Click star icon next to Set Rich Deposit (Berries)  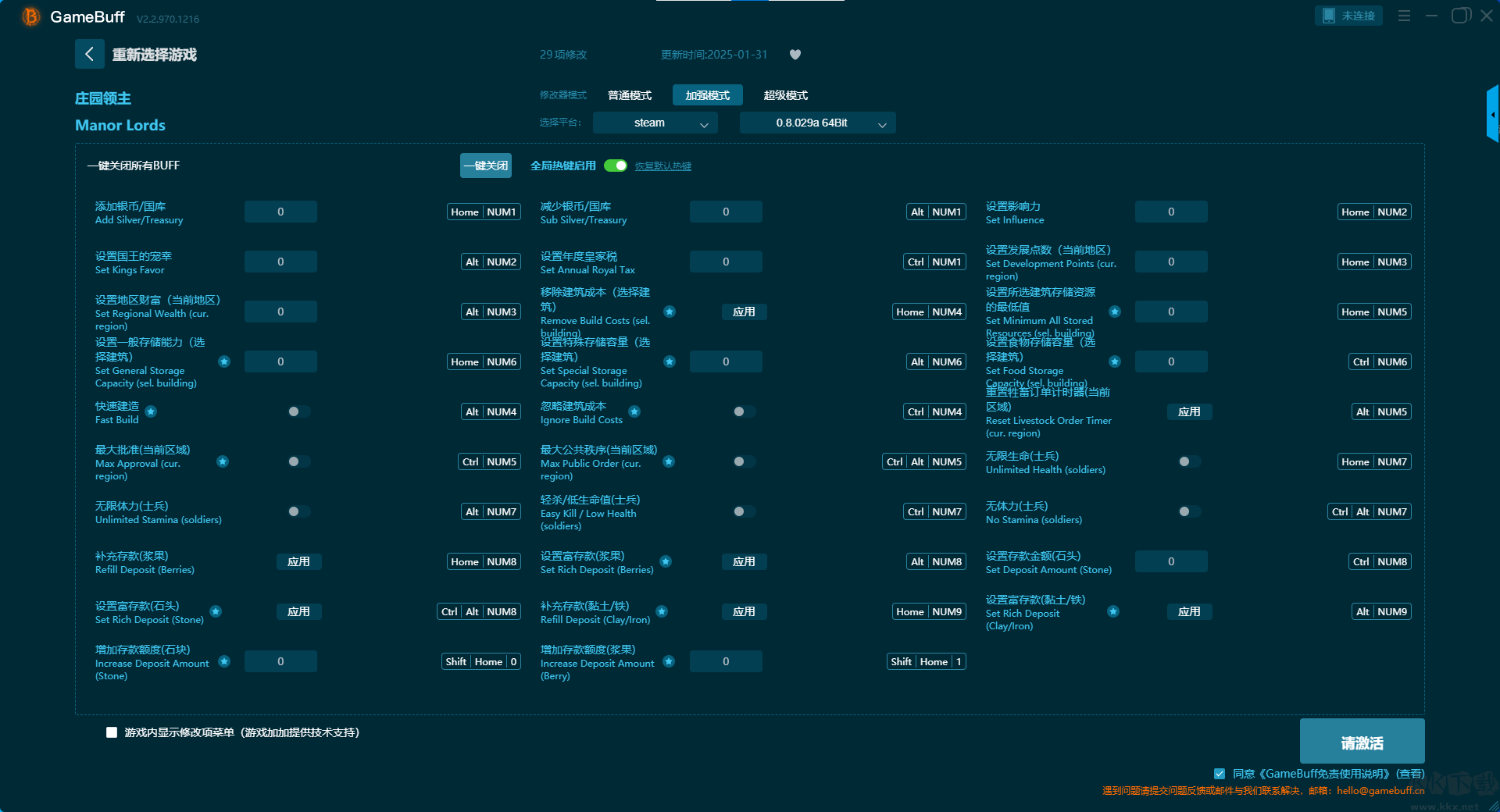click(666, 561)
